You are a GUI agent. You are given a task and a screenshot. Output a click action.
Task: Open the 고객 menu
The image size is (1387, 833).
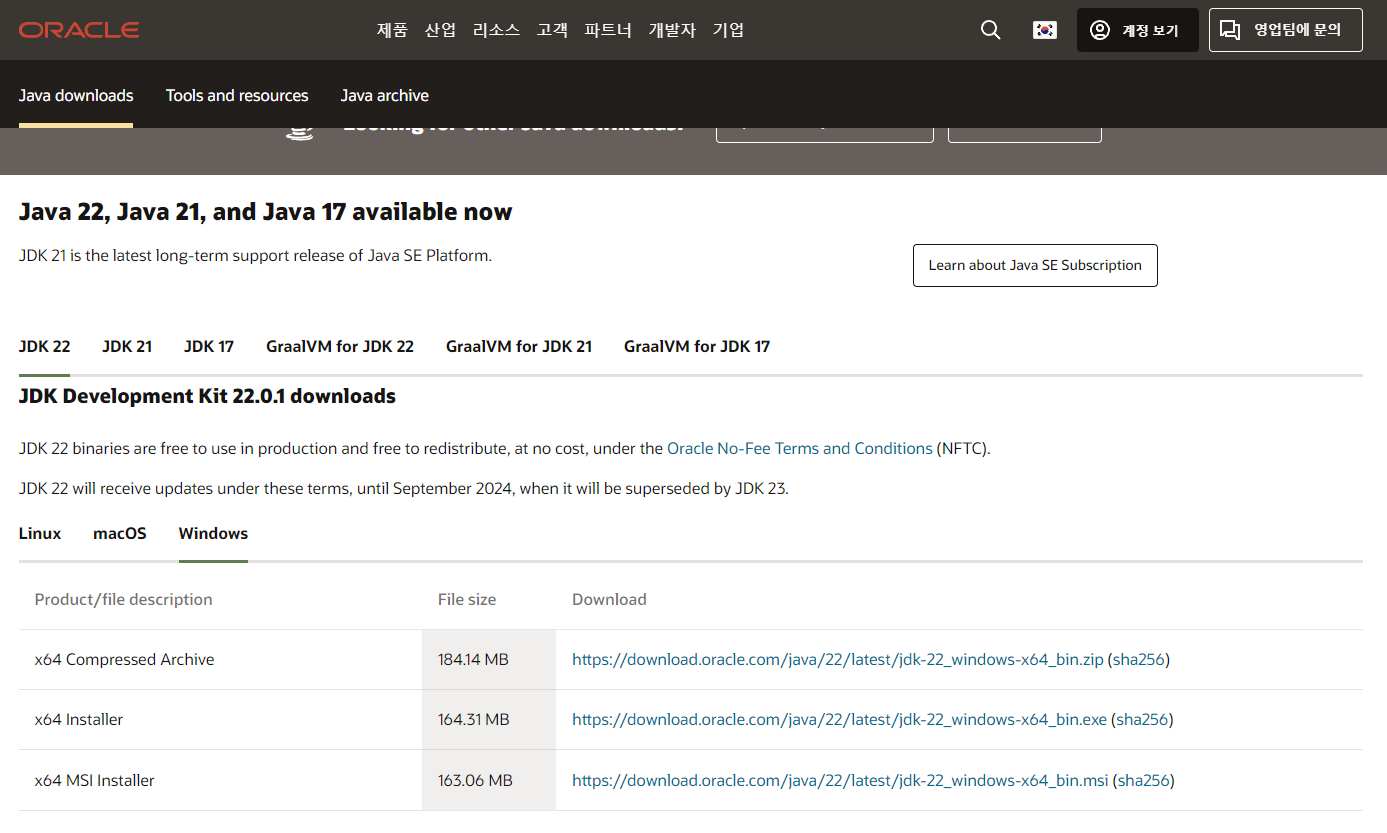[552, 30]
